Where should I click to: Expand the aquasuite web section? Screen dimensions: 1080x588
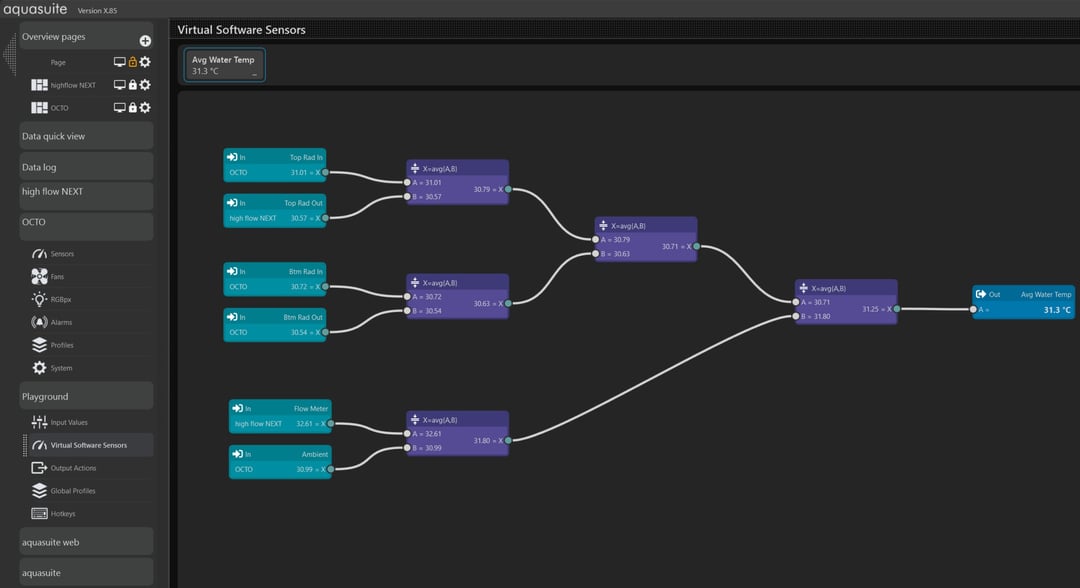pyautogui.click(x=86, y=542)
